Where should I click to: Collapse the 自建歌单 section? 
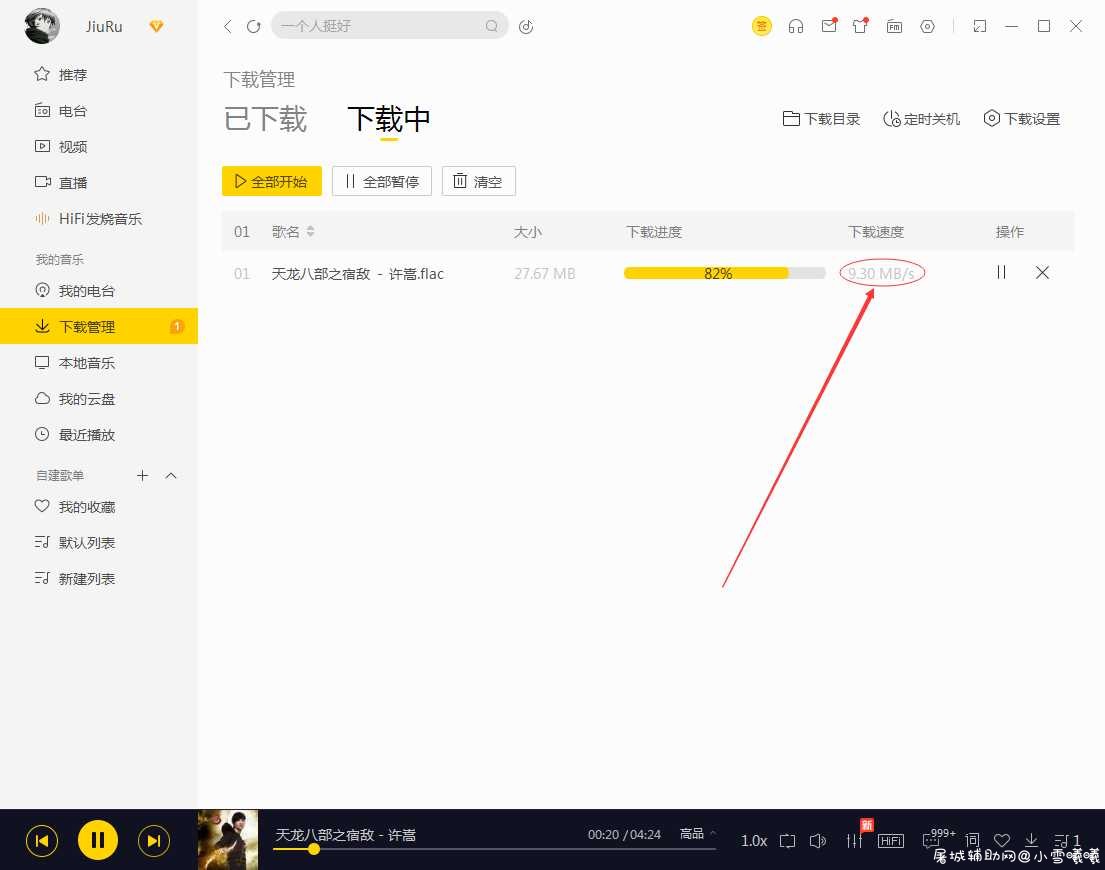(171, 476)
